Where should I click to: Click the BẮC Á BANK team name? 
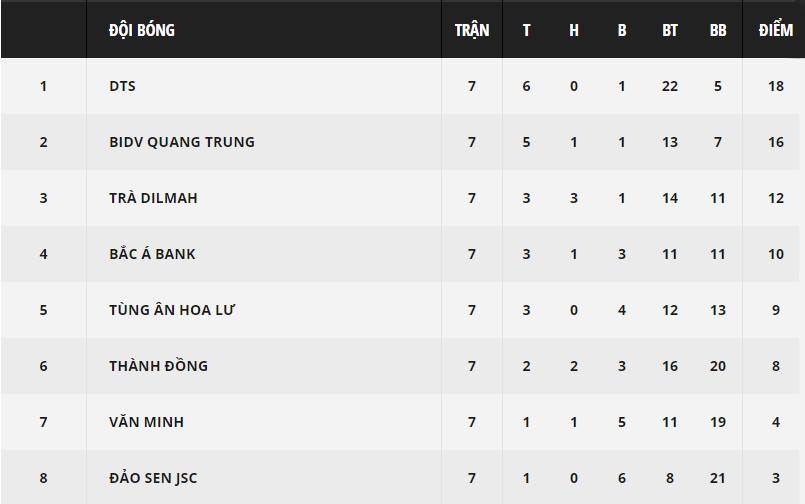pyautogui.click(x=152, y=254)
